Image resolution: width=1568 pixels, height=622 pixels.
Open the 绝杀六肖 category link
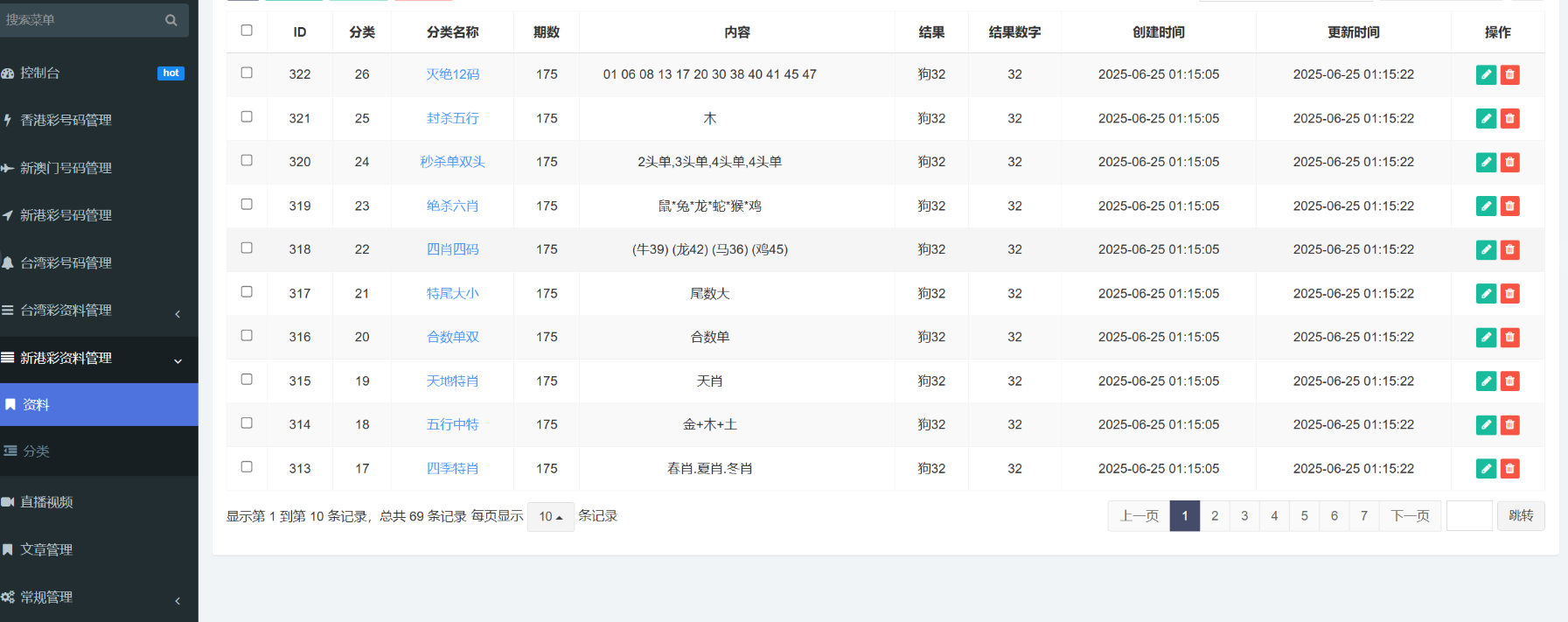(452, 206)
